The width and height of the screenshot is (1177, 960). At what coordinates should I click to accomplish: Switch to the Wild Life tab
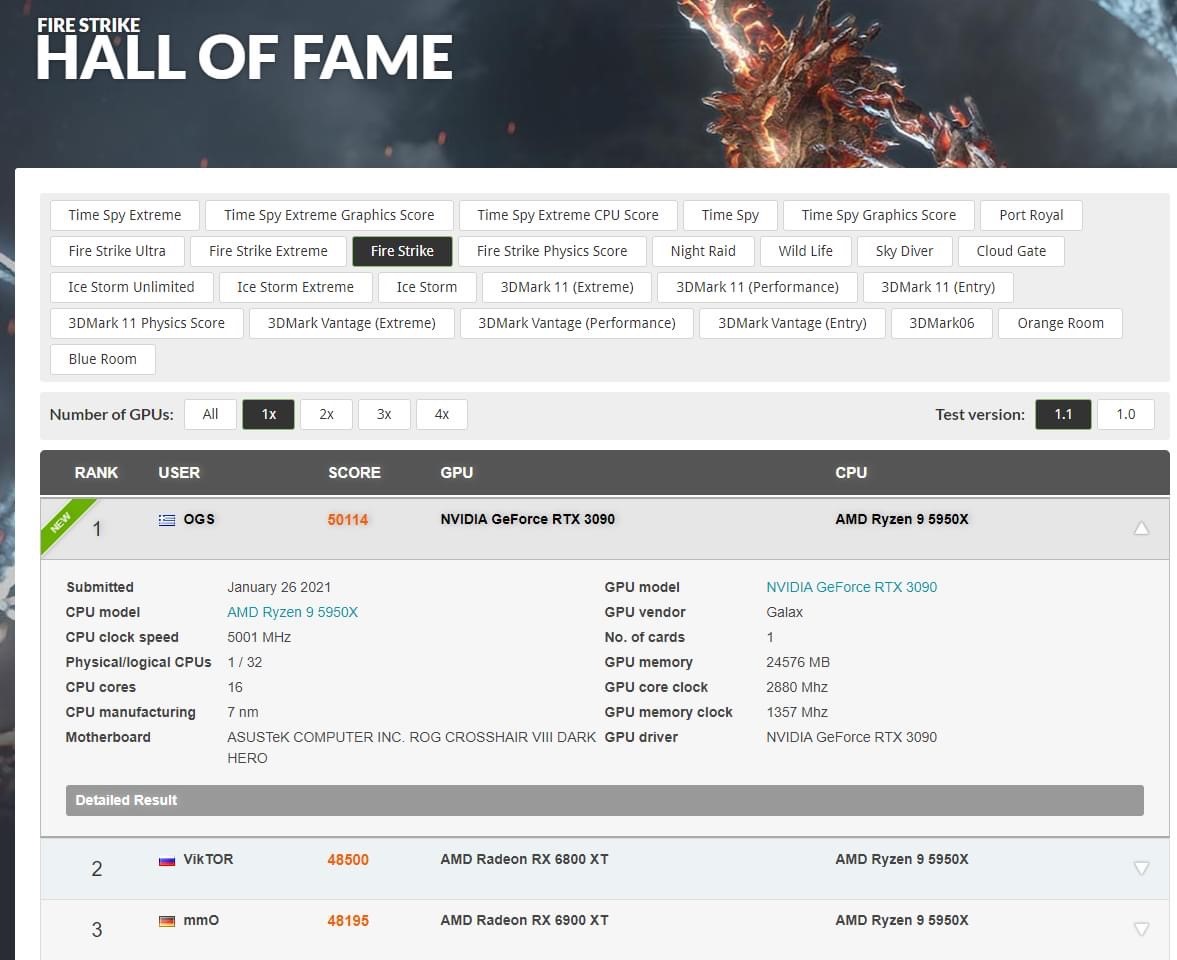[805, 251]
